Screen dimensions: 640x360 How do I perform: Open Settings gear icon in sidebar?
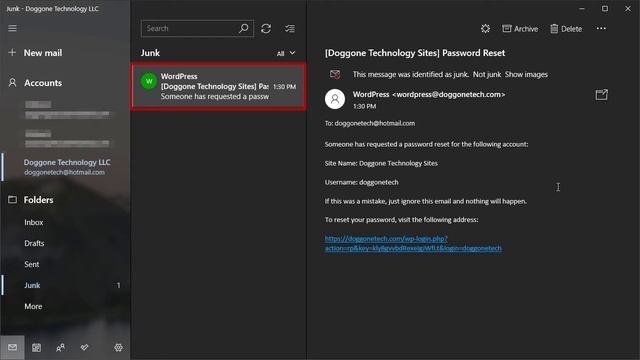pyautogui.click(x=118, y=347)
